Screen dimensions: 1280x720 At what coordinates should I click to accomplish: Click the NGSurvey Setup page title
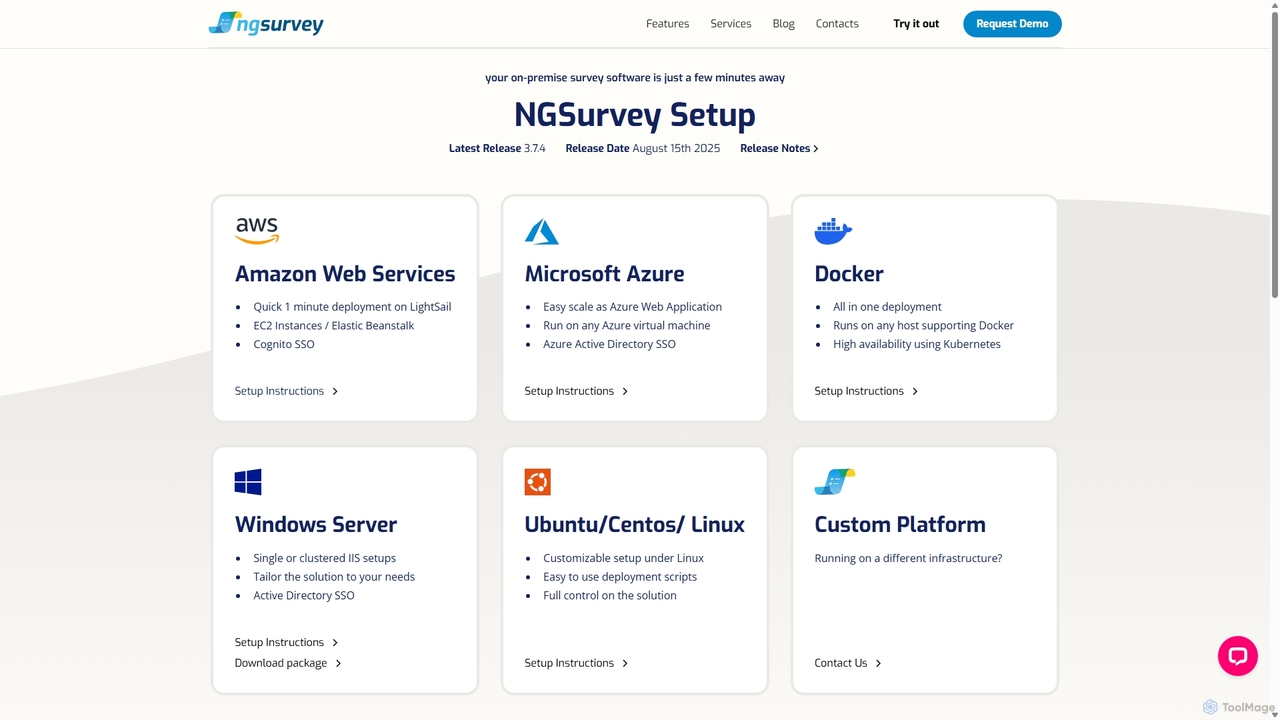[635, 114]
